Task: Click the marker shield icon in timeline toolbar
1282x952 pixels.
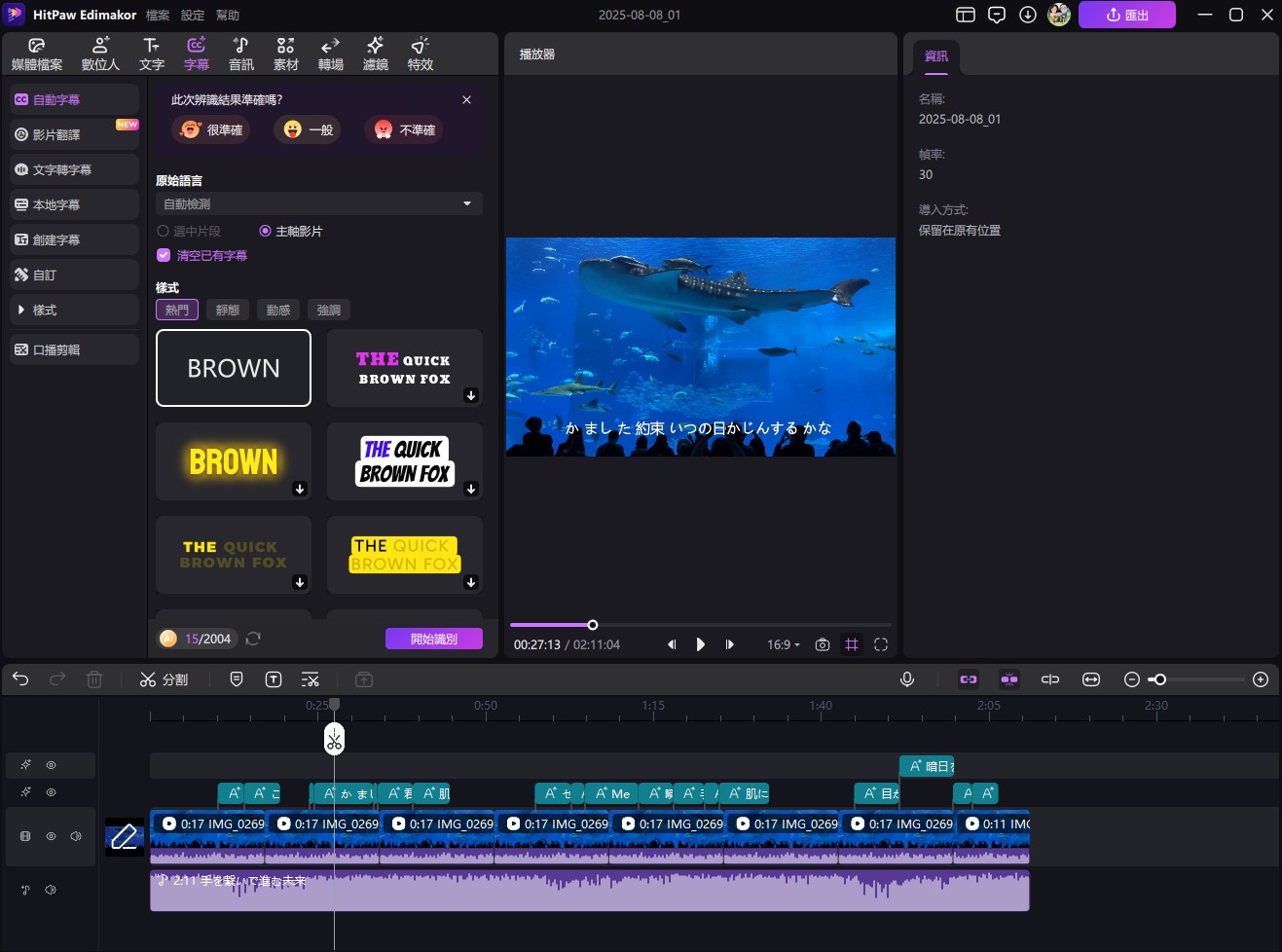Action: (237, 679)
